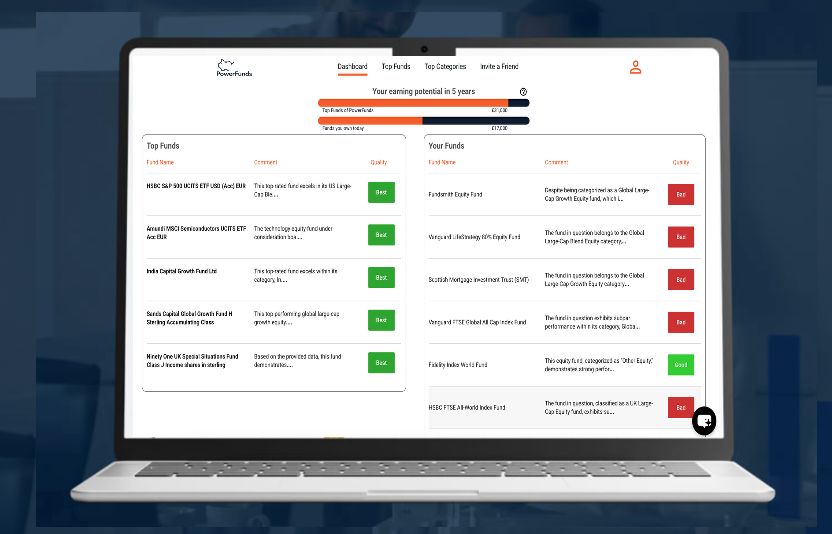Select HSBC FTSE All-World Index Fund name
The height and width of the screenshot is (534, 832).
(x=467, y=408)
